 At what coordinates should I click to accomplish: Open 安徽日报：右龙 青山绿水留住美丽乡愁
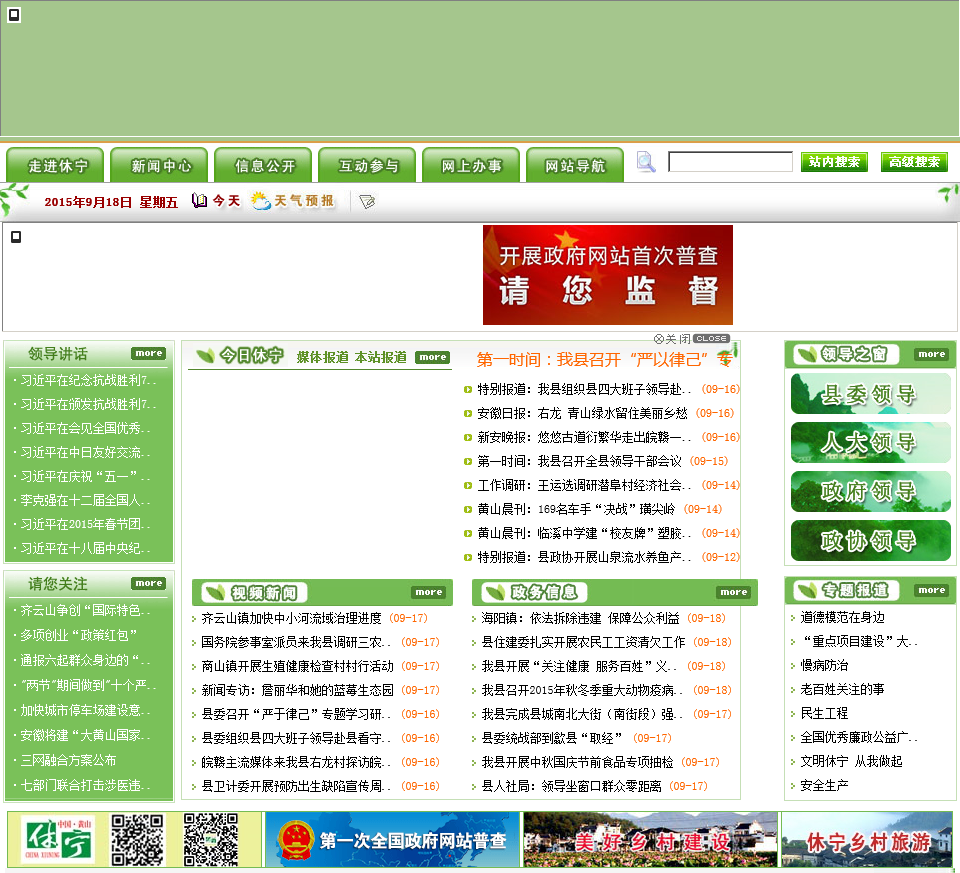point(582,413)
